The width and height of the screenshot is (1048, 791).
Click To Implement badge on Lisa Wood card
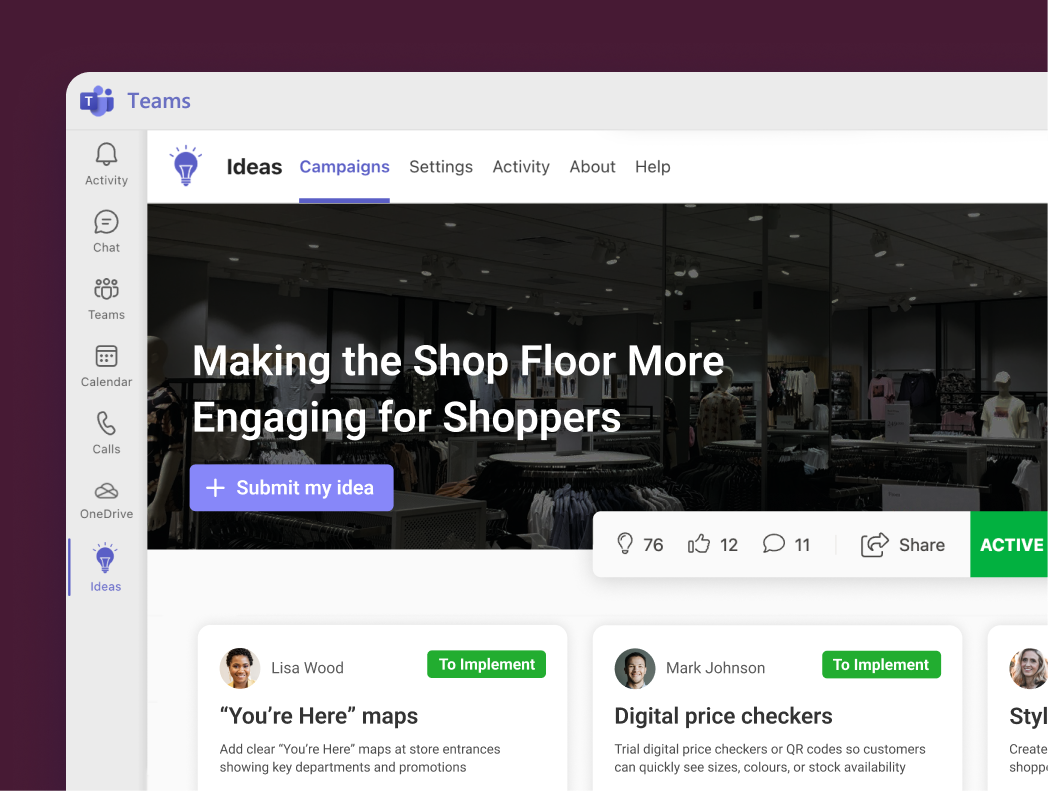click(x=487, y=664)
